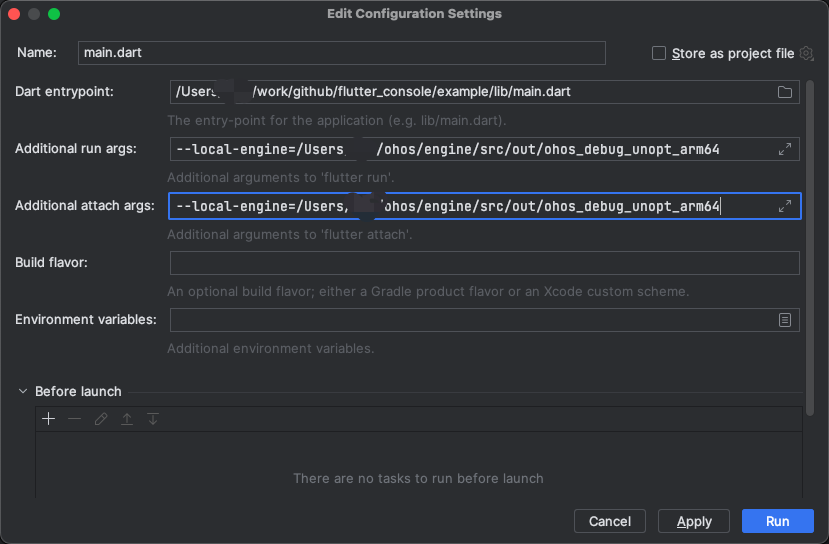The width and height of the screenshot is (829, 544).
Task: Click the 'Dart entrypoint:' label
Action: [x=65, y=91]
